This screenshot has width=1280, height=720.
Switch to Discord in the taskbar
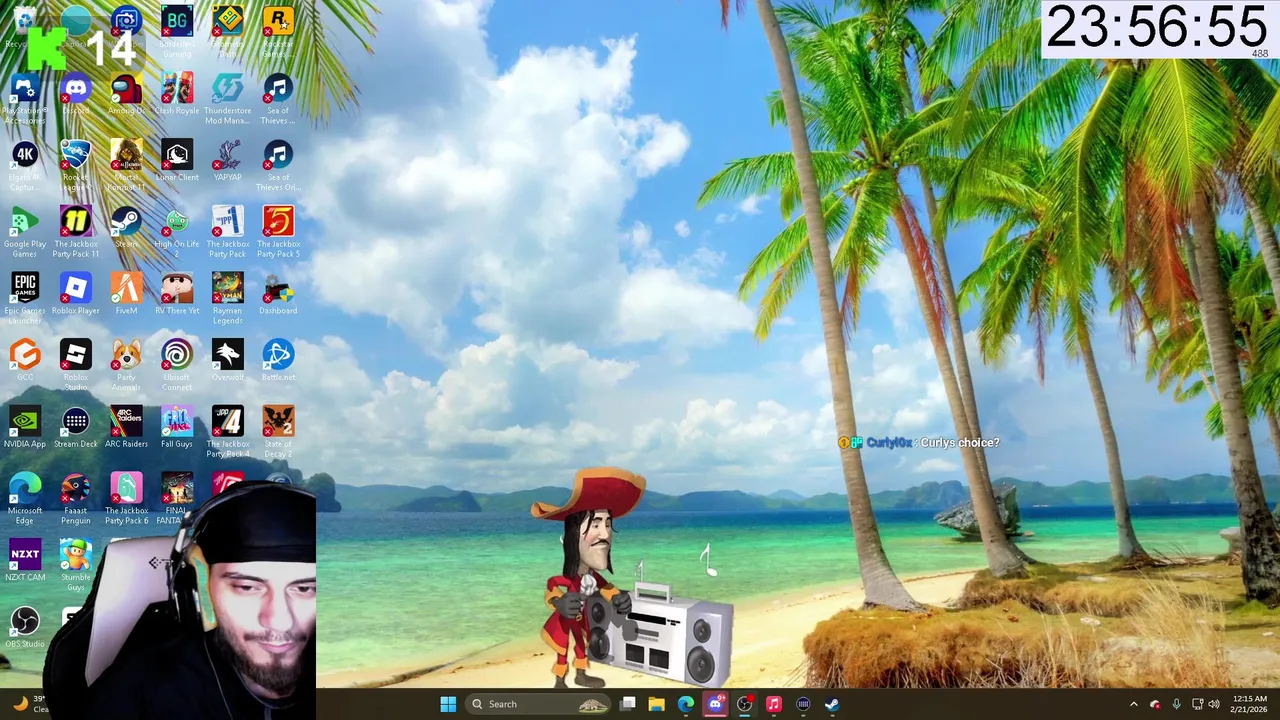click(715, 704)
